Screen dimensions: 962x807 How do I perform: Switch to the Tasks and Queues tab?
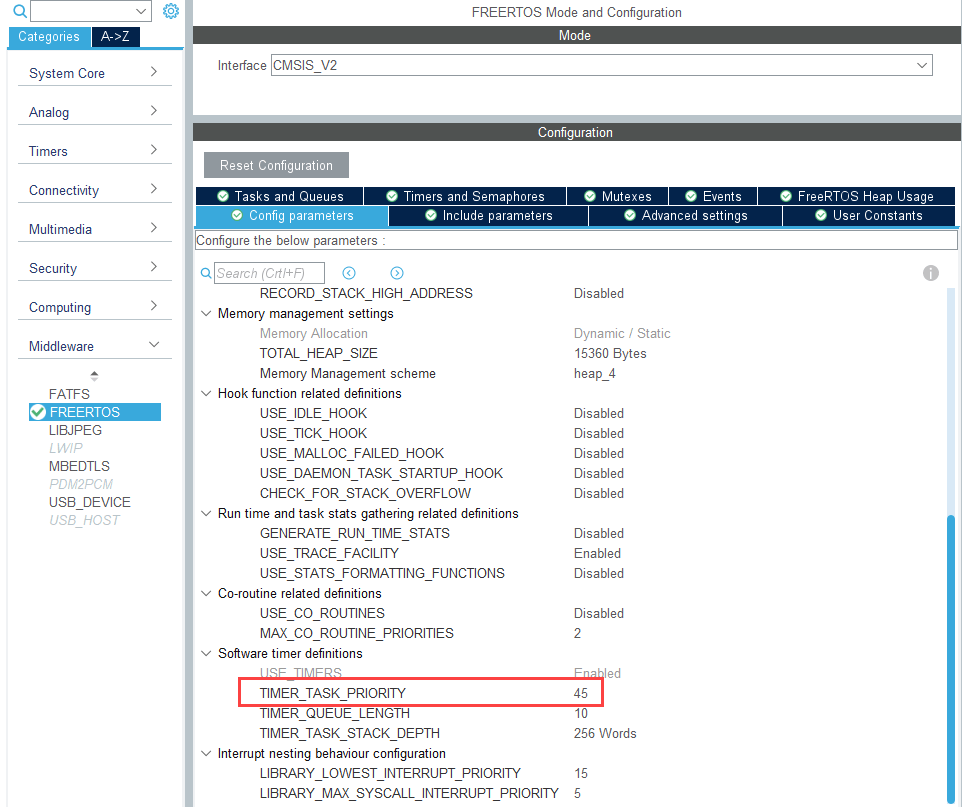point(279,196)
